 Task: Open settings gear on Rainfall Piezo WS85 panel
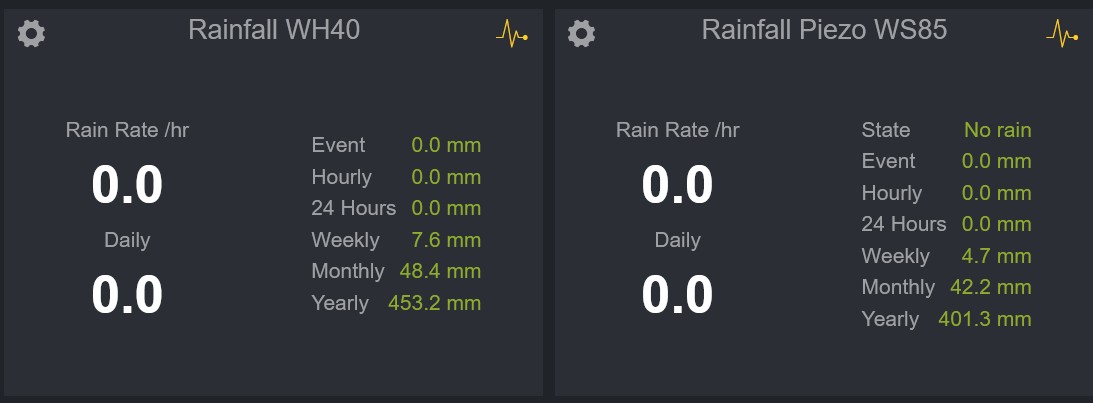click(x=581, y=34)
